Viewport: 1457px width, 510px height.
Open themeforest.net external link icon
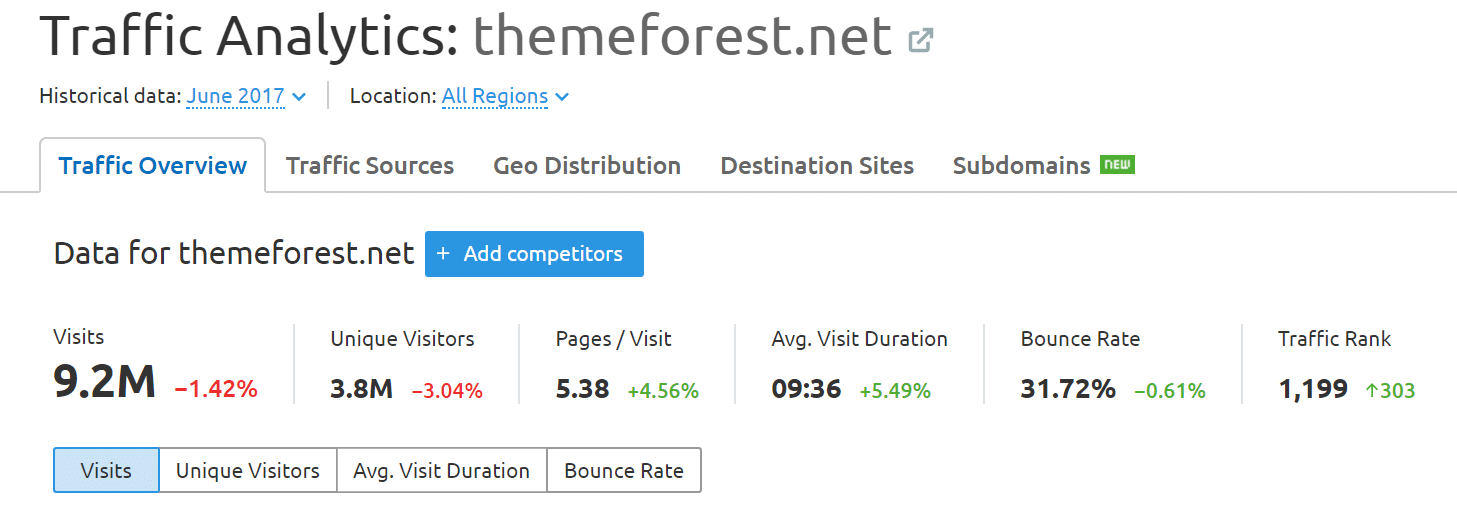pyautogui.click(x=920, y=41)
